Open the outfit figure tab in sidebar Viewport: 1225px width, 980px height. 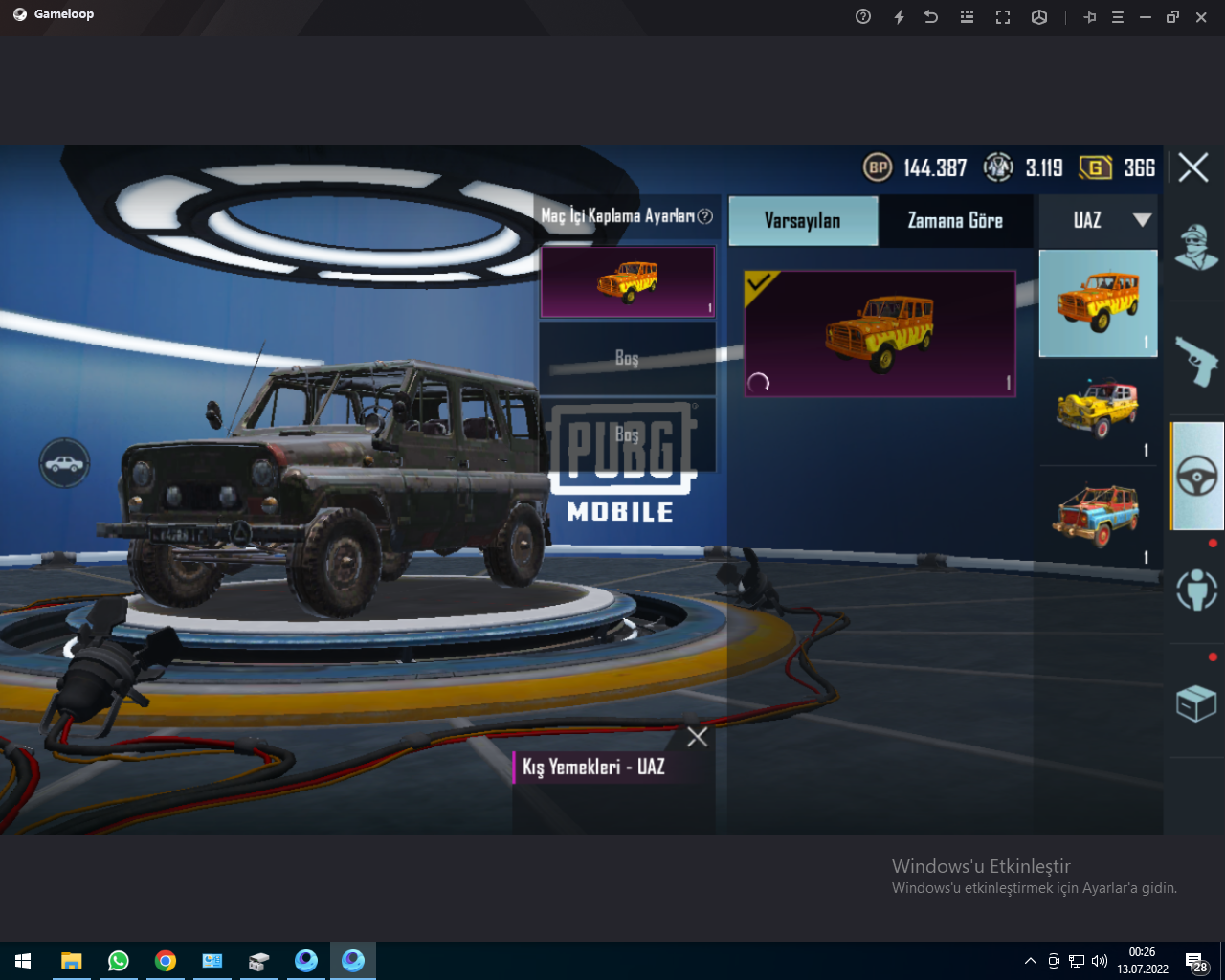[1196, 590]
